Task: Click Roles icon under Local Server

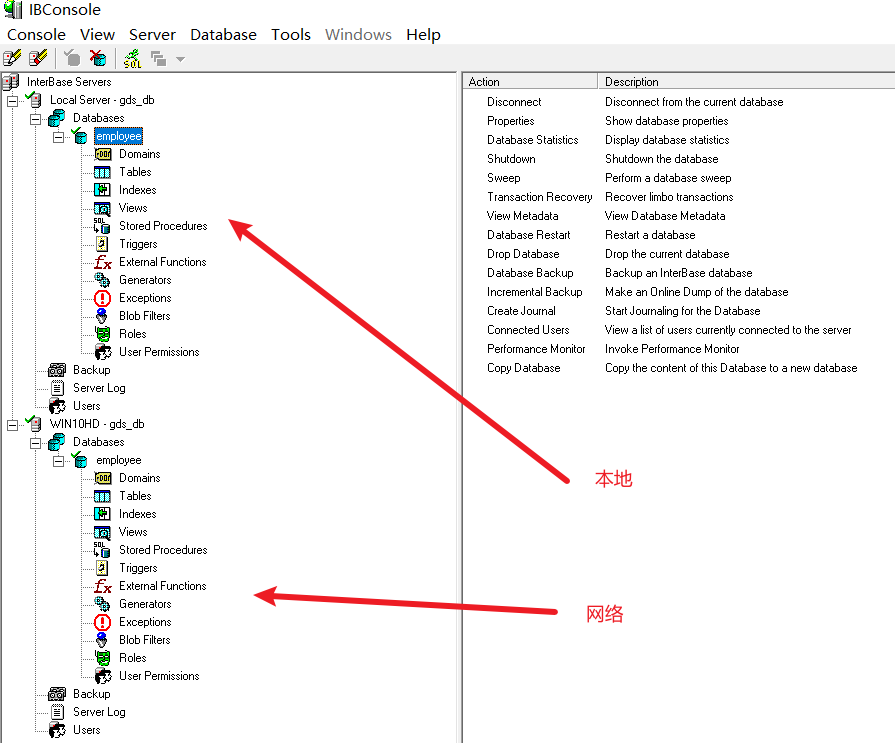Action: [x=103, y=334]
